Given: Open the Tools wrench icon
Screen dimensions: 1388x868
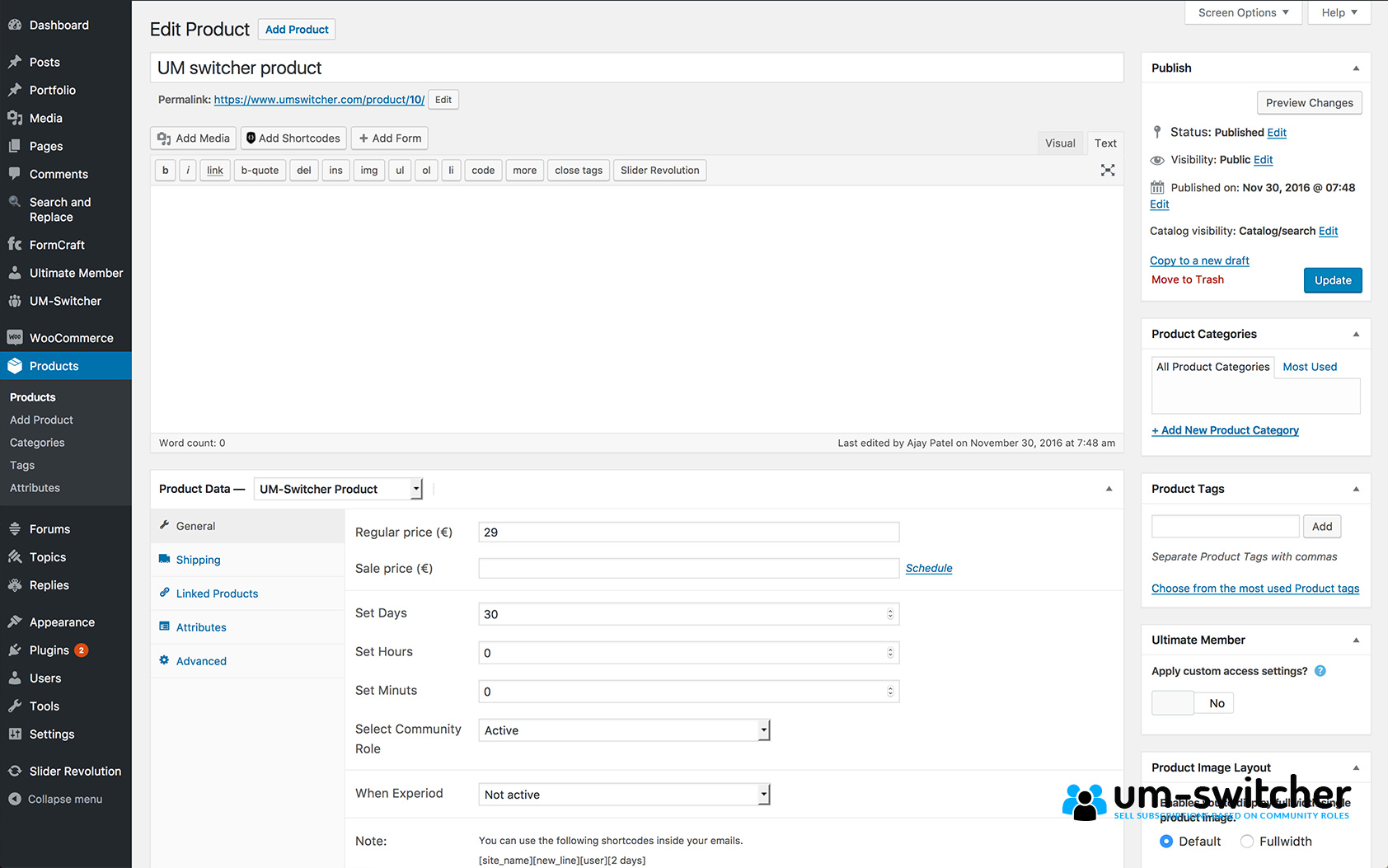Looking at the screenshot, I should coord(15,706).
